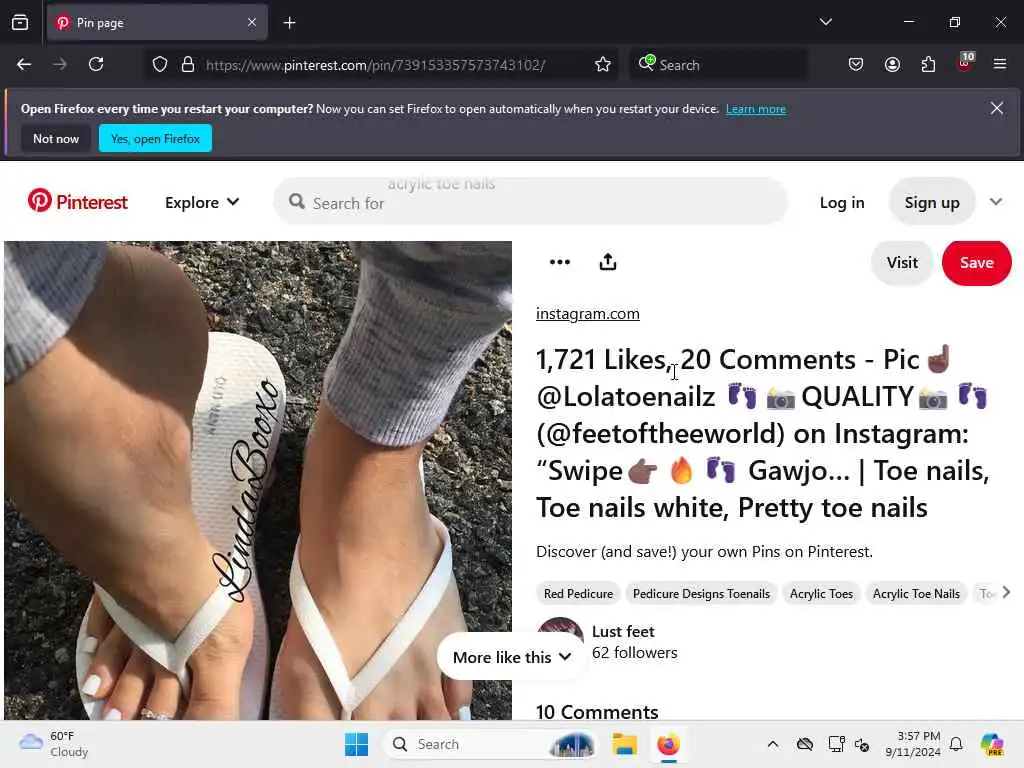The width and height of the screenshot is (1024, 768).
Task: Dismiss Firefox startup notification bar
Action: (x=997, y=108)
